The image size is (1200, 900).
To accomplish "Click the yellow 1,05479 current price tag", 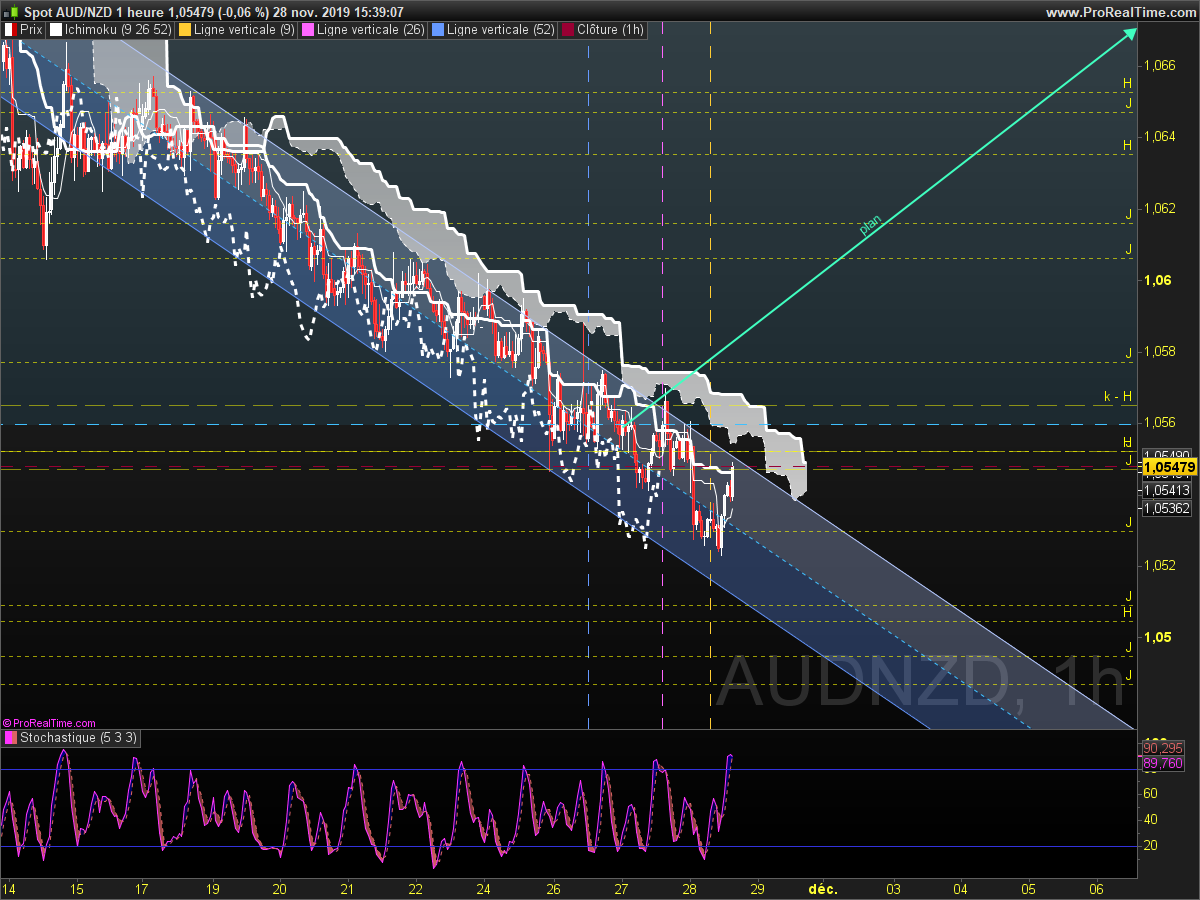I will (x=1169, y=467).
